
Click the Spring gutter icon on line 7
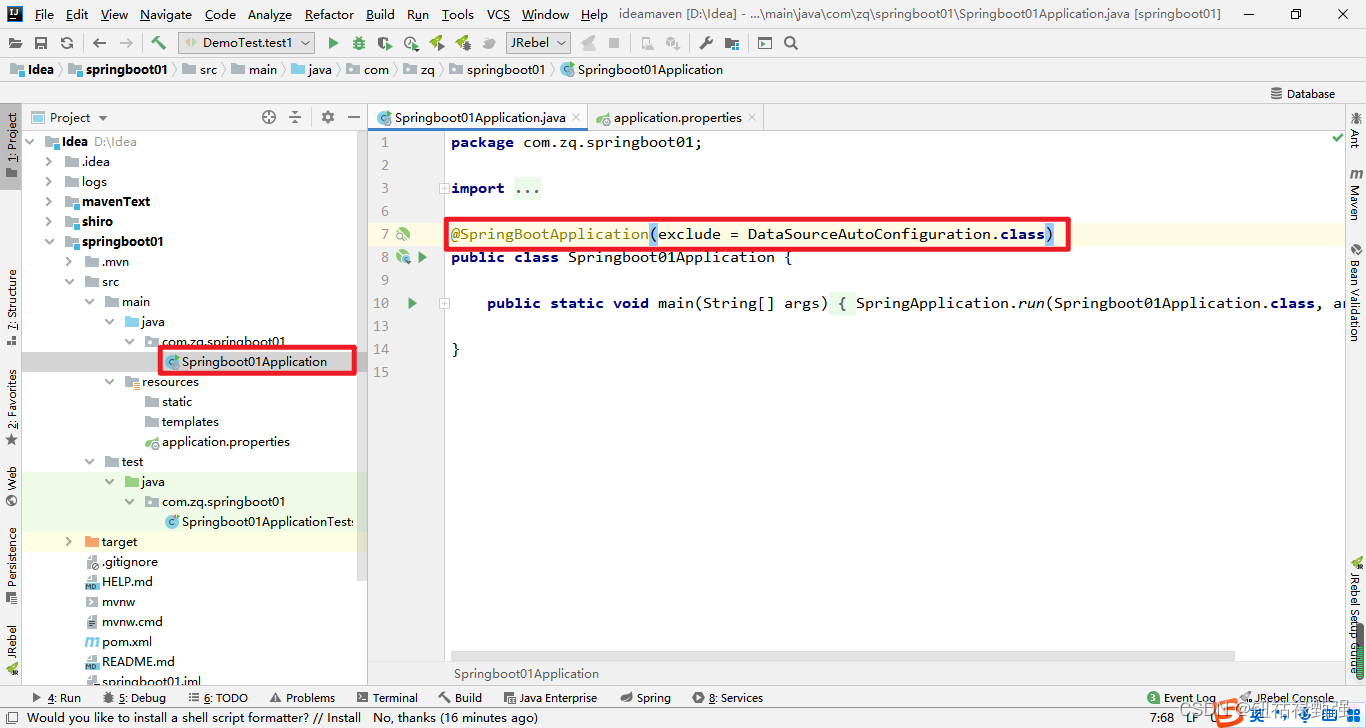(x=403, y=234)
